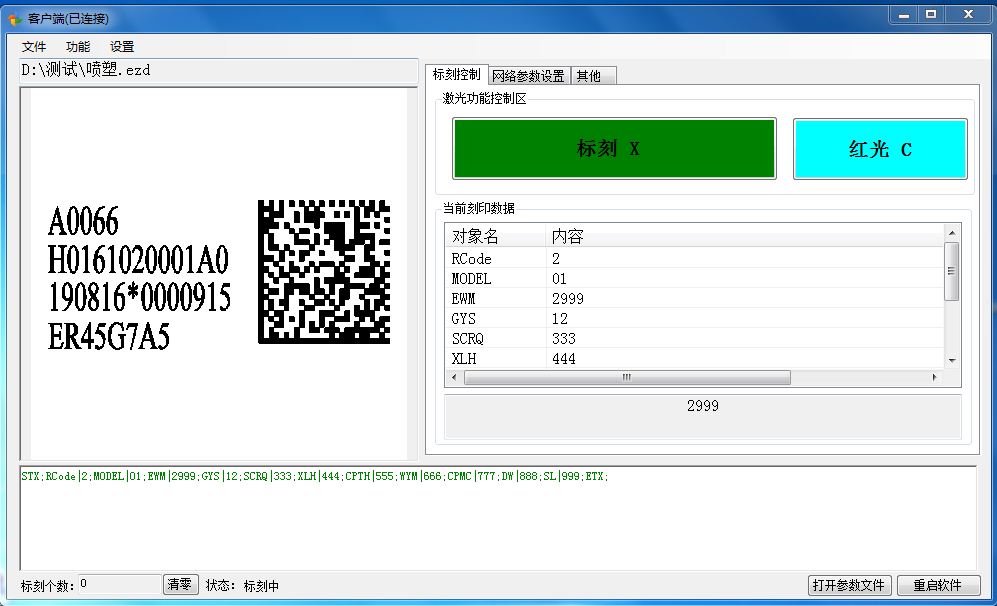Screen dimensions: 997x606
Task: Click the table's vertical scrollbar thumb
Action: 952,271
